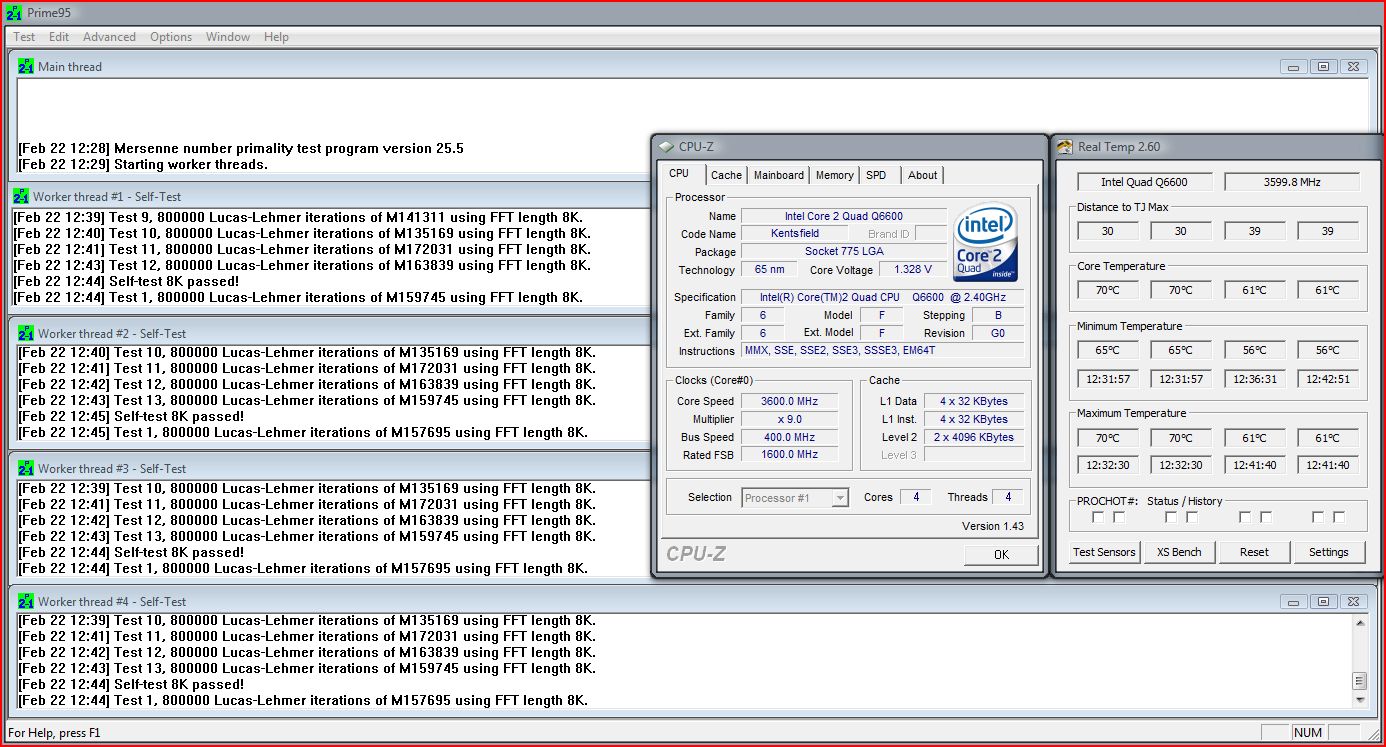Open the Help menu
The height and width of the screenshot is (747, 1386).
click(x=276, y=37)
